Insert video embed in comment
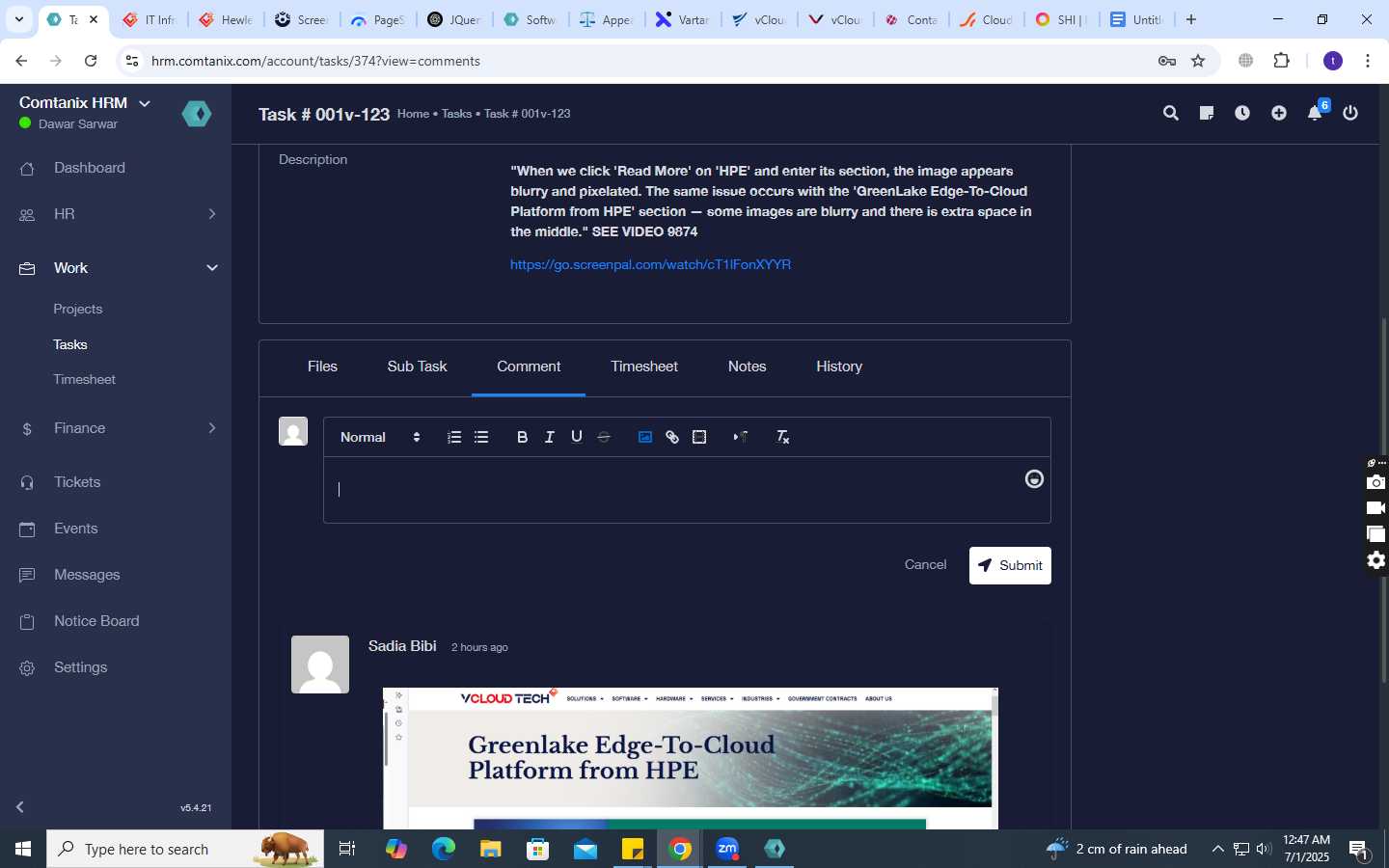Image resolution: width=1389 pixels, height=868 pixels. (699, 437)
